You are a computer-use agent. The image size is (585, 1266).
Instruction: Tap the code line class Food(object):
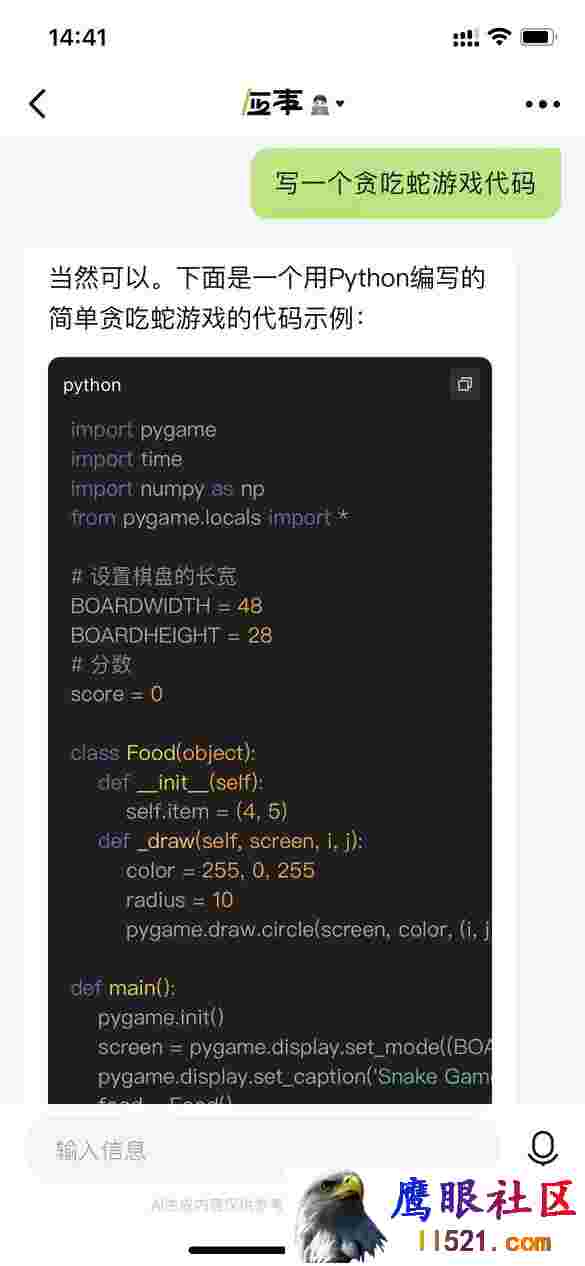pyautogui.click(x=162, y=752)
